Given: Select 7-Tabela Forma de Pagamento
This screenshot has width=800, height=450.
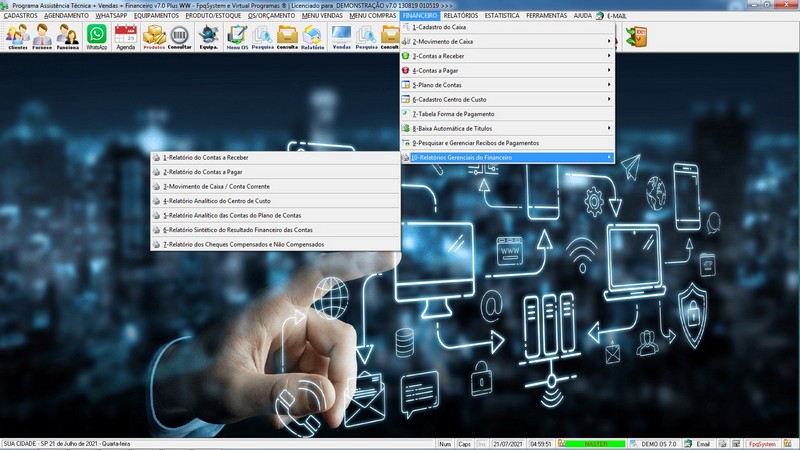Looking at the screenshot, I should (507, 114).
